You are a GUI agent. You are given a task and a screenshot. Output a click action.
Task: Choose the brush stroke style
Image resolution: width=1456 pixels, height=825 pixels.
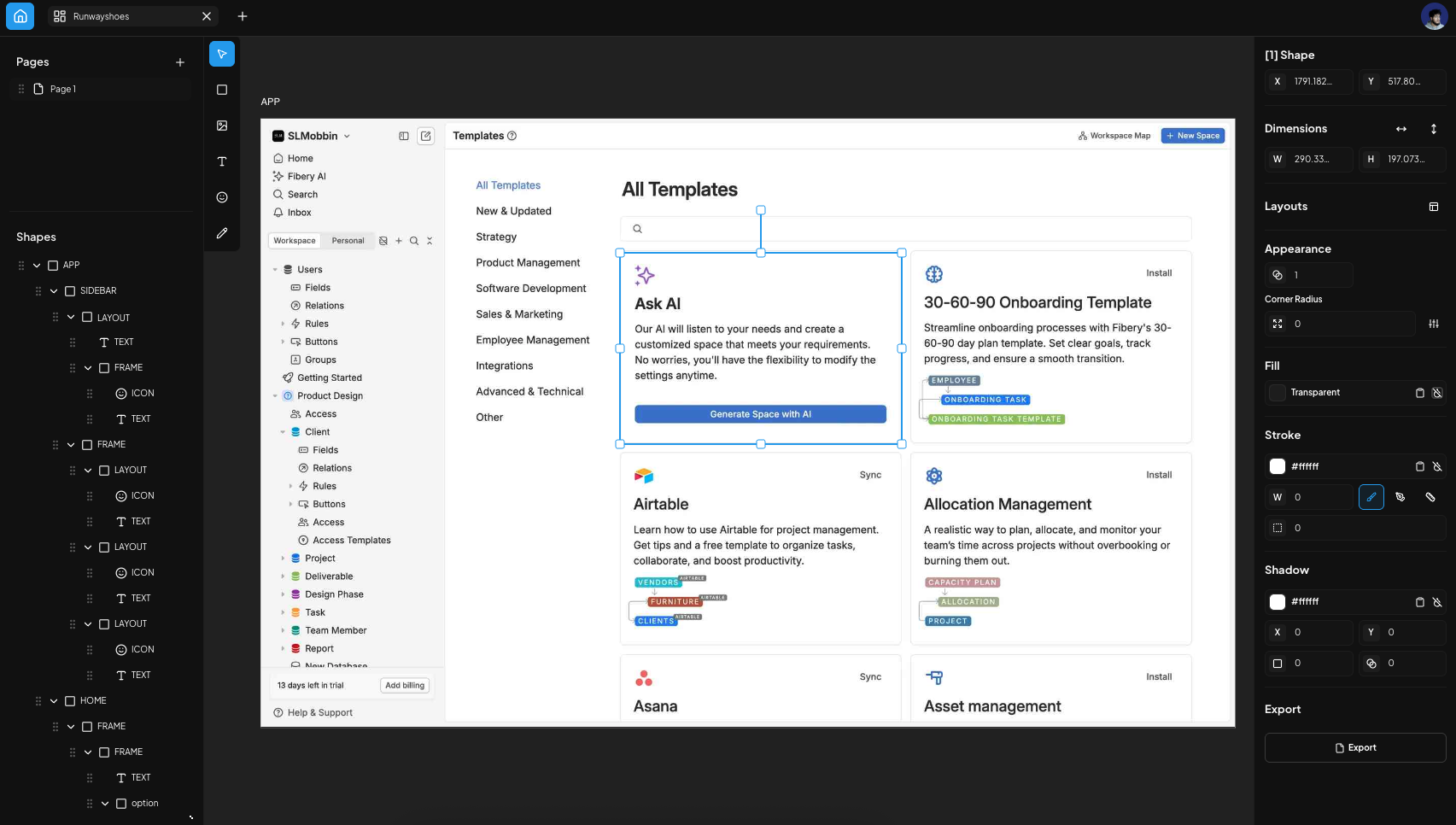(1371, 497)
